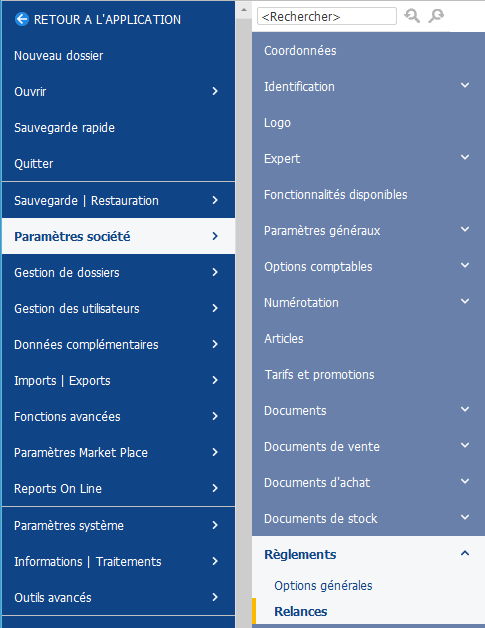Expand the Expert section chevron
This screenshot has width=485, height=628.
point(465,157)
